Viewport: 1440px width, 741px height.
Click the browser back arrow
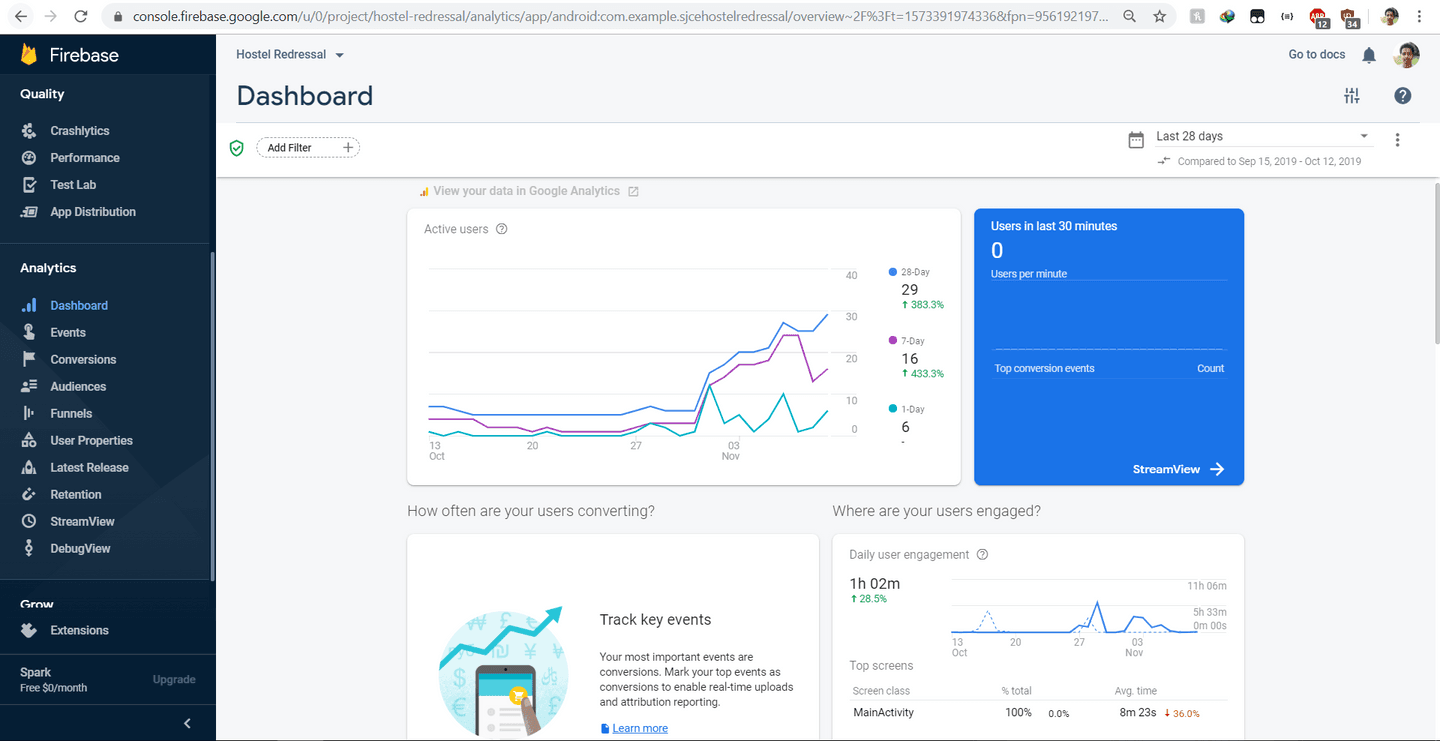pyautogui.click(x=21, y=16)
